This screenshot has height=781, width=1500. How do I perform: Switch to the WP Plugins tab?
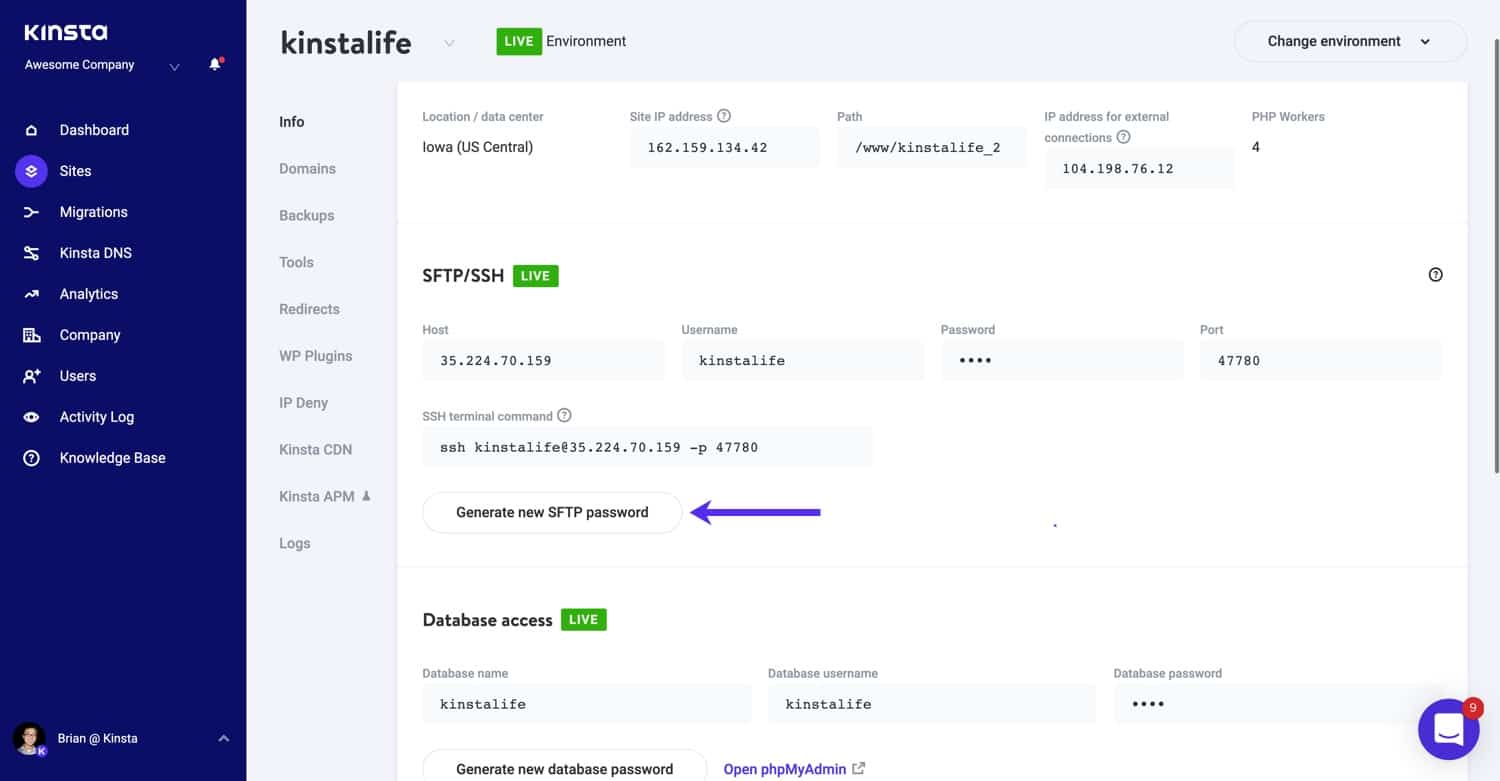click(x=315, y=356)
